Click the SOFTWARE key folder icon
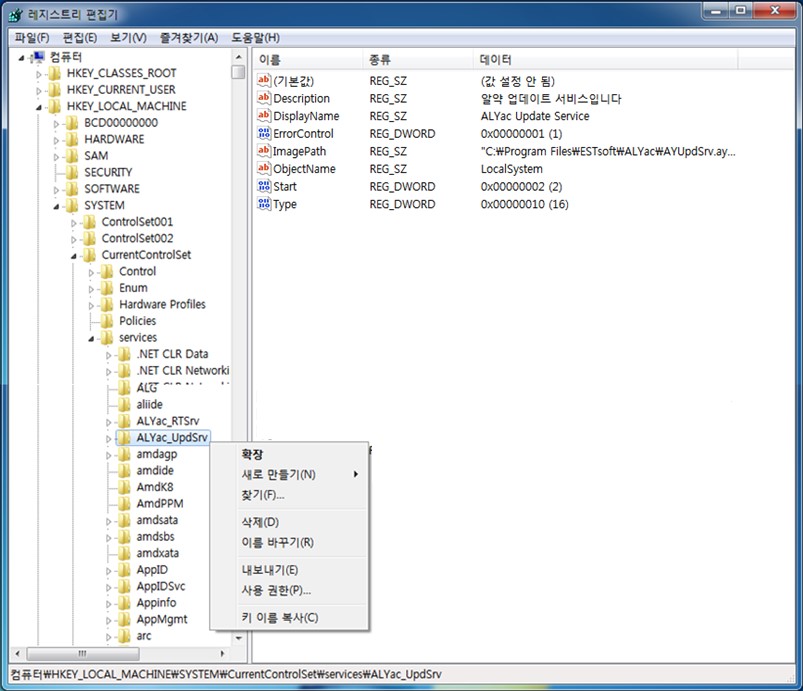The width and height of the screenshot is (803, 691). (x=71, y=189)
